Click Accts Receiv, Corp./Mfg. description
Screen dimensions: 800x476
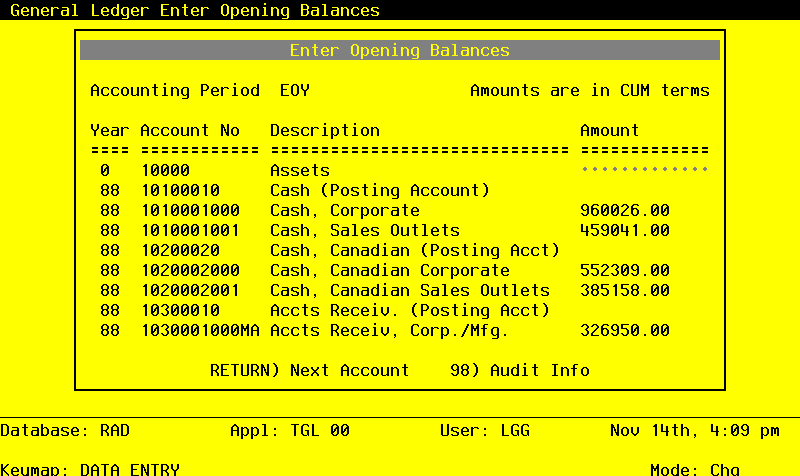(389, 331)
